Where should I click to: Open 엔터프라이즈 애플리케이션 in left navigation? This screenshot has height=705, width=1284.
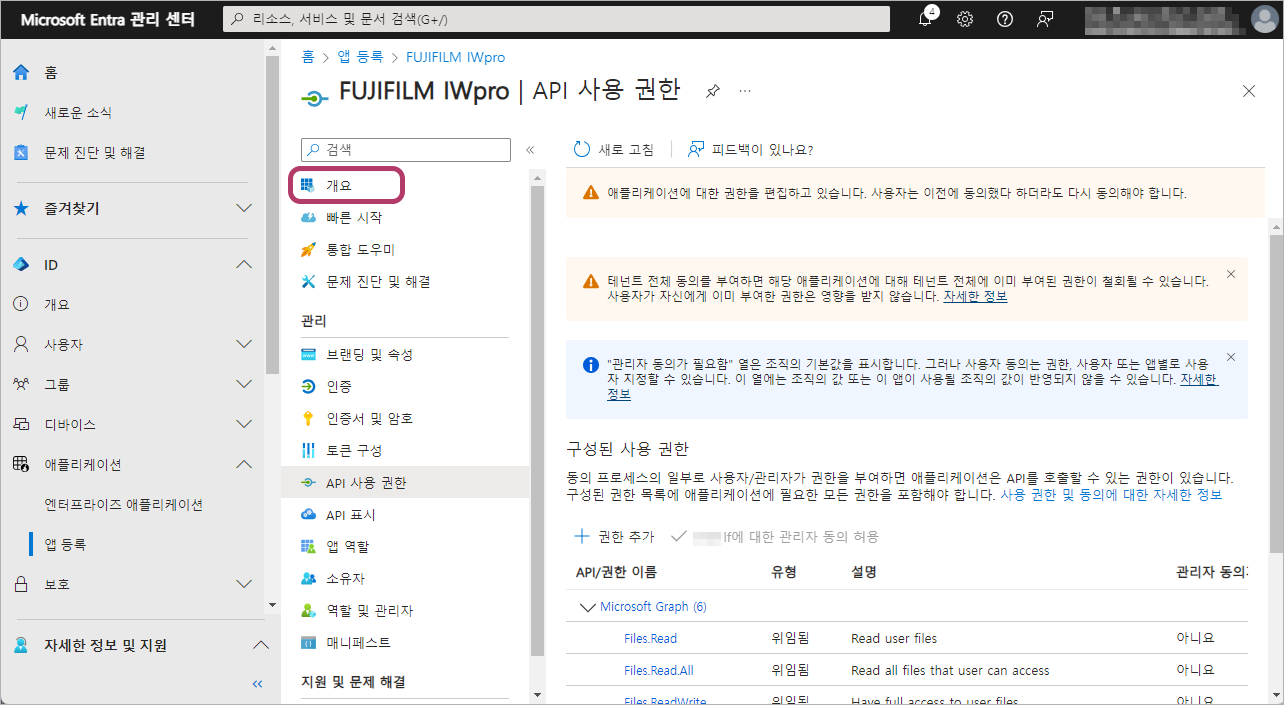click(124, 505)
